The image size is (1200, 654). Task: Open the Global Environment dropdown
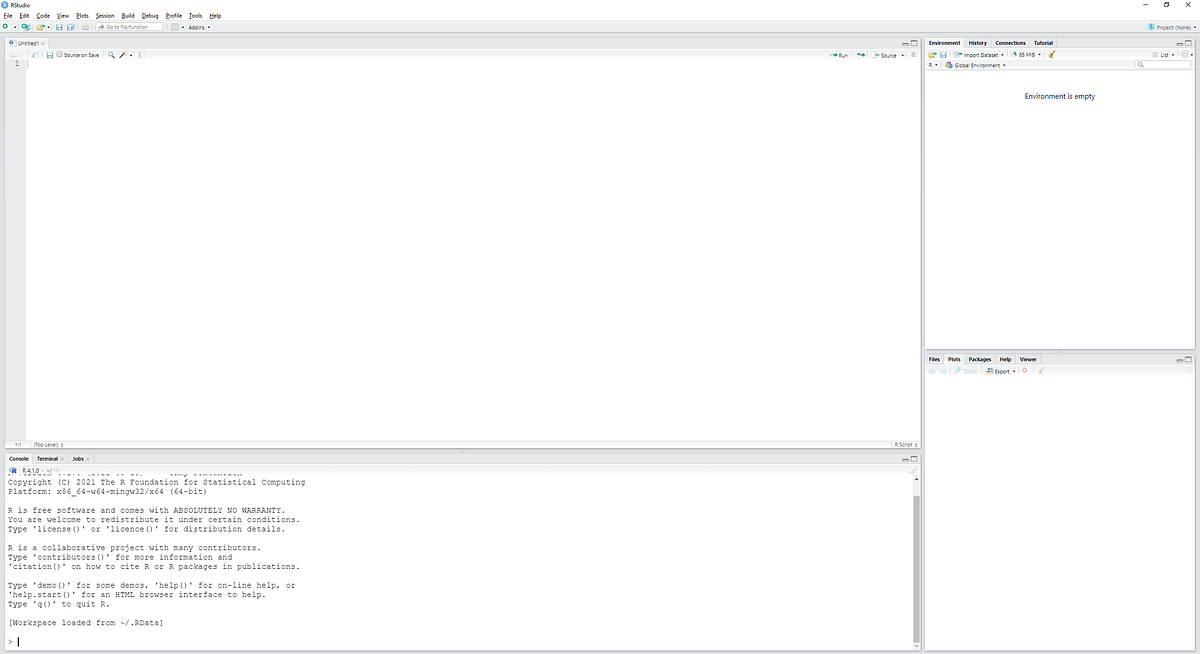[978, 64]
